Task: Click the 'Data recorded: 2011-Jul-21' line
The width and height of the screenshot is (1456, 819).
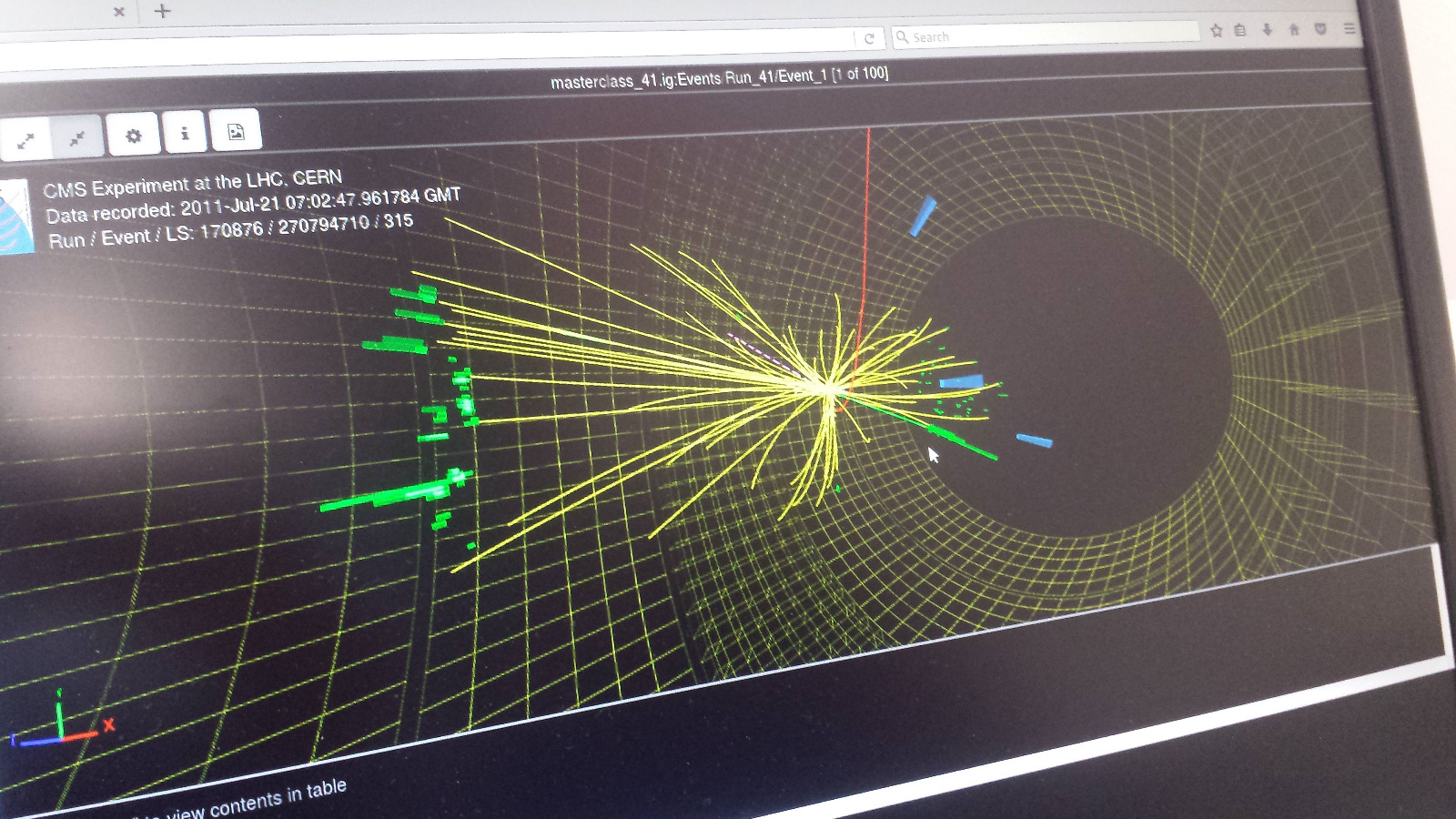Action: tap(253, 205)
